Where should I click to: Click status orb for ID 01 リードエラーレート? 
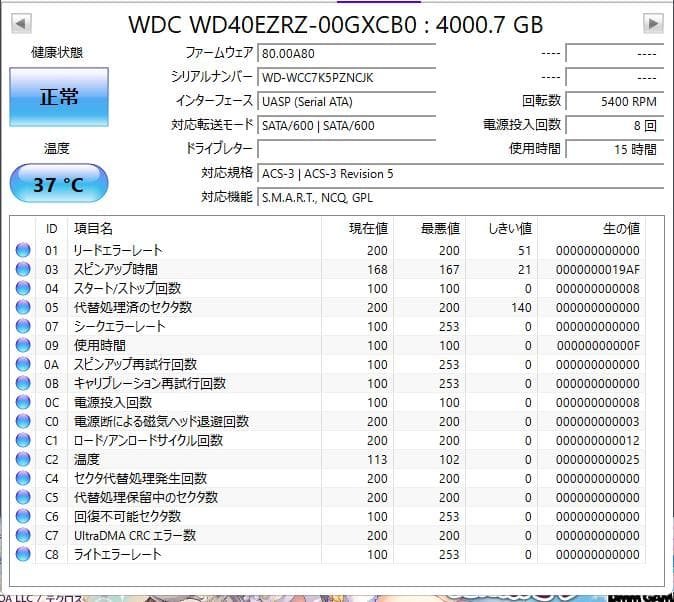pos(23,250)
